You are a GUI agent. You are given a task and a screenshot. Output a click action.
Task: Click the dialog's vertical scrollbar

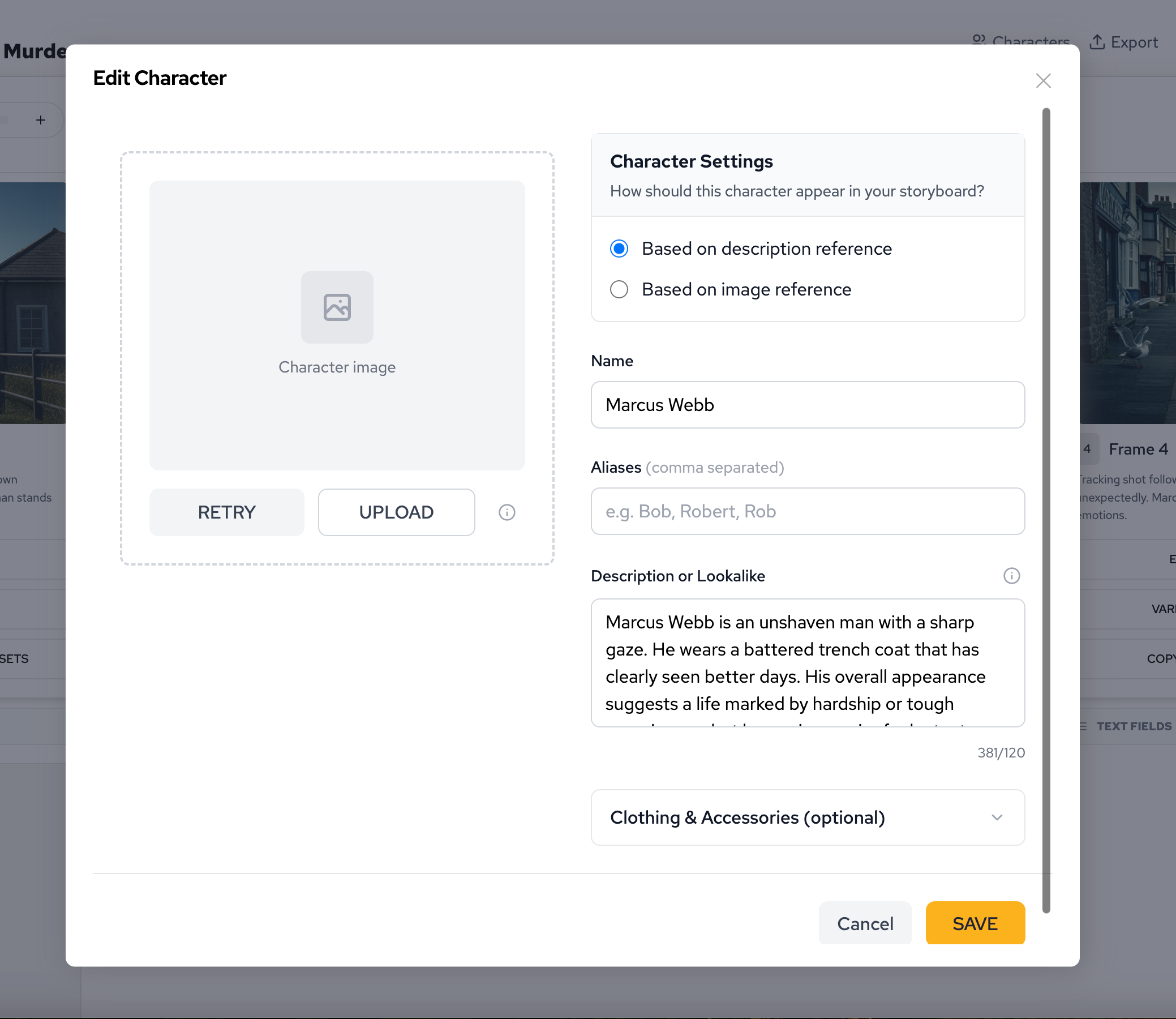coord(1046,509)
